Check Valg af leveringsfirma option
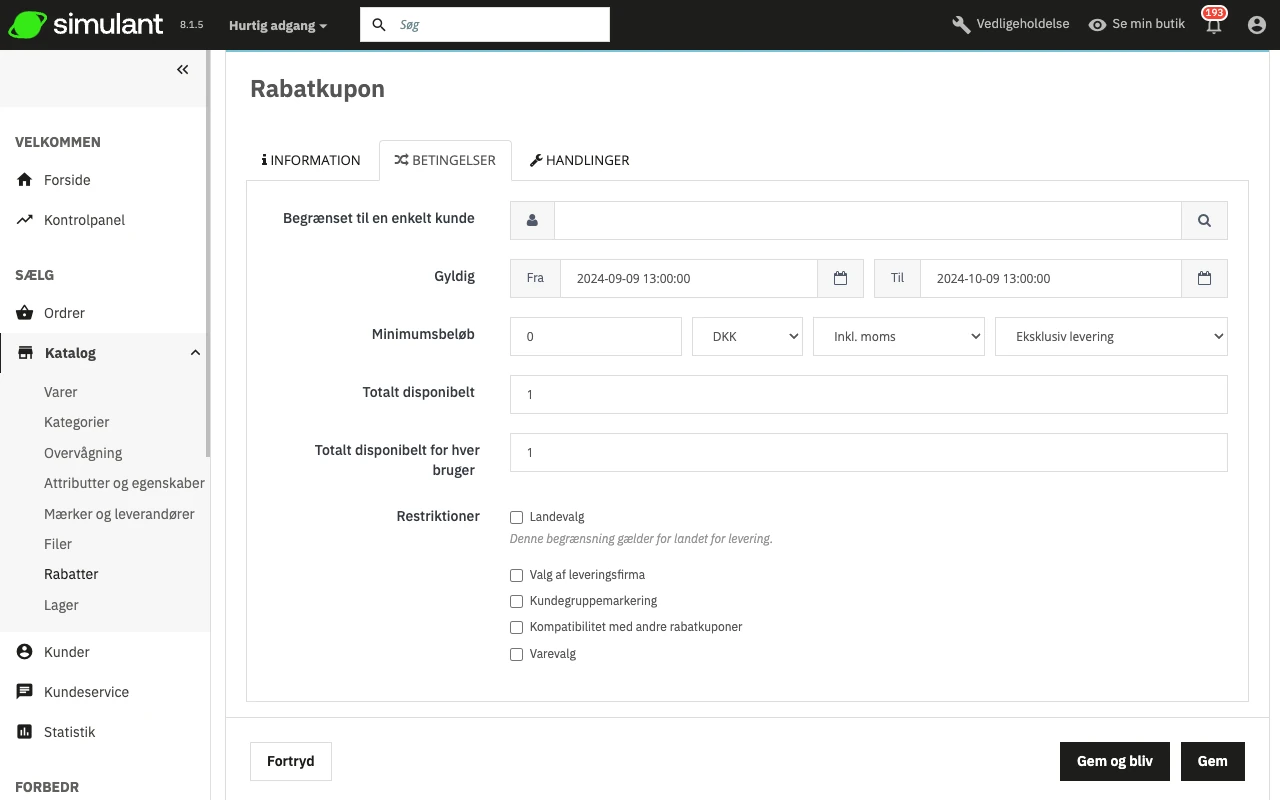This screenshot has width=1280, height=800. [x=517, y=575]
